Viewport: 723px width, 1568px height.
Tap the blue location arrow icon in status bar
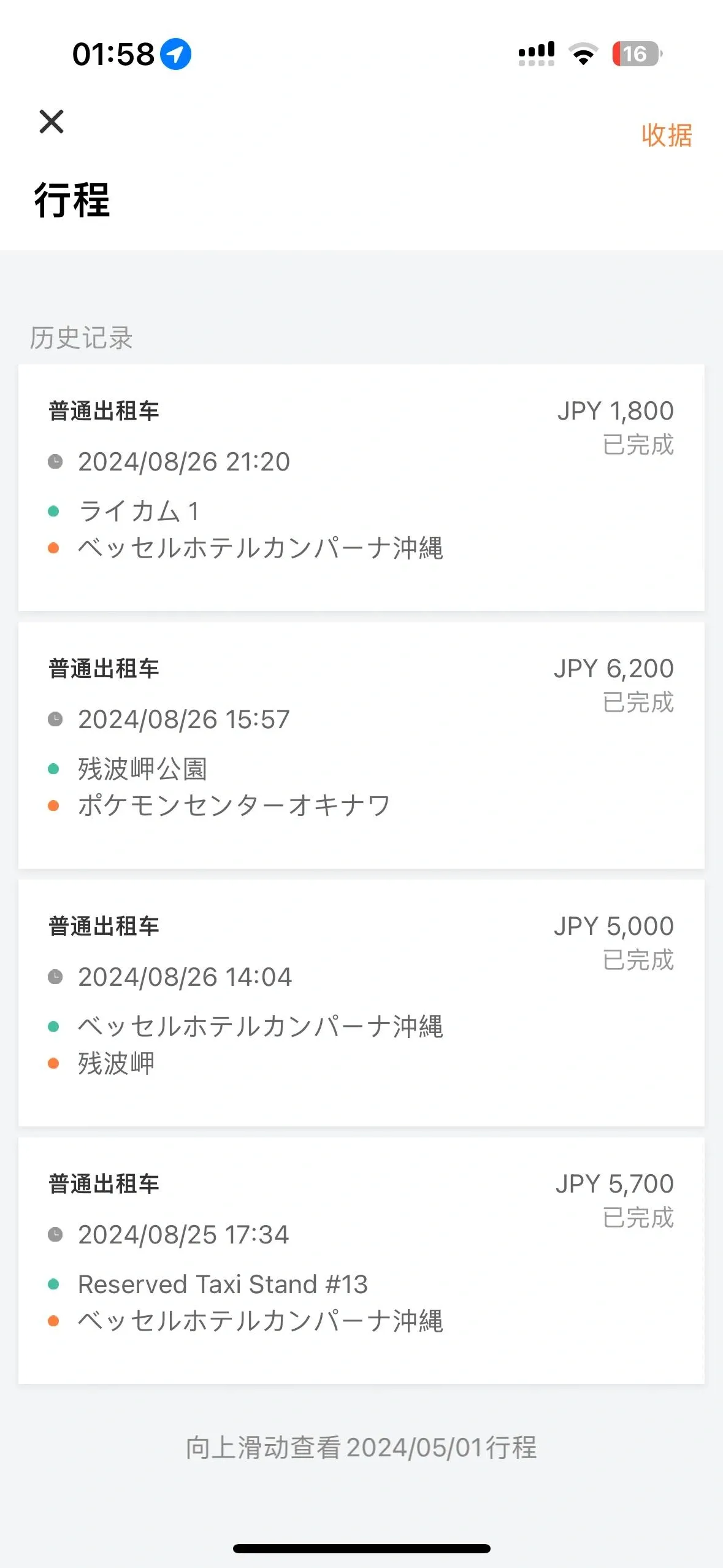175,54
